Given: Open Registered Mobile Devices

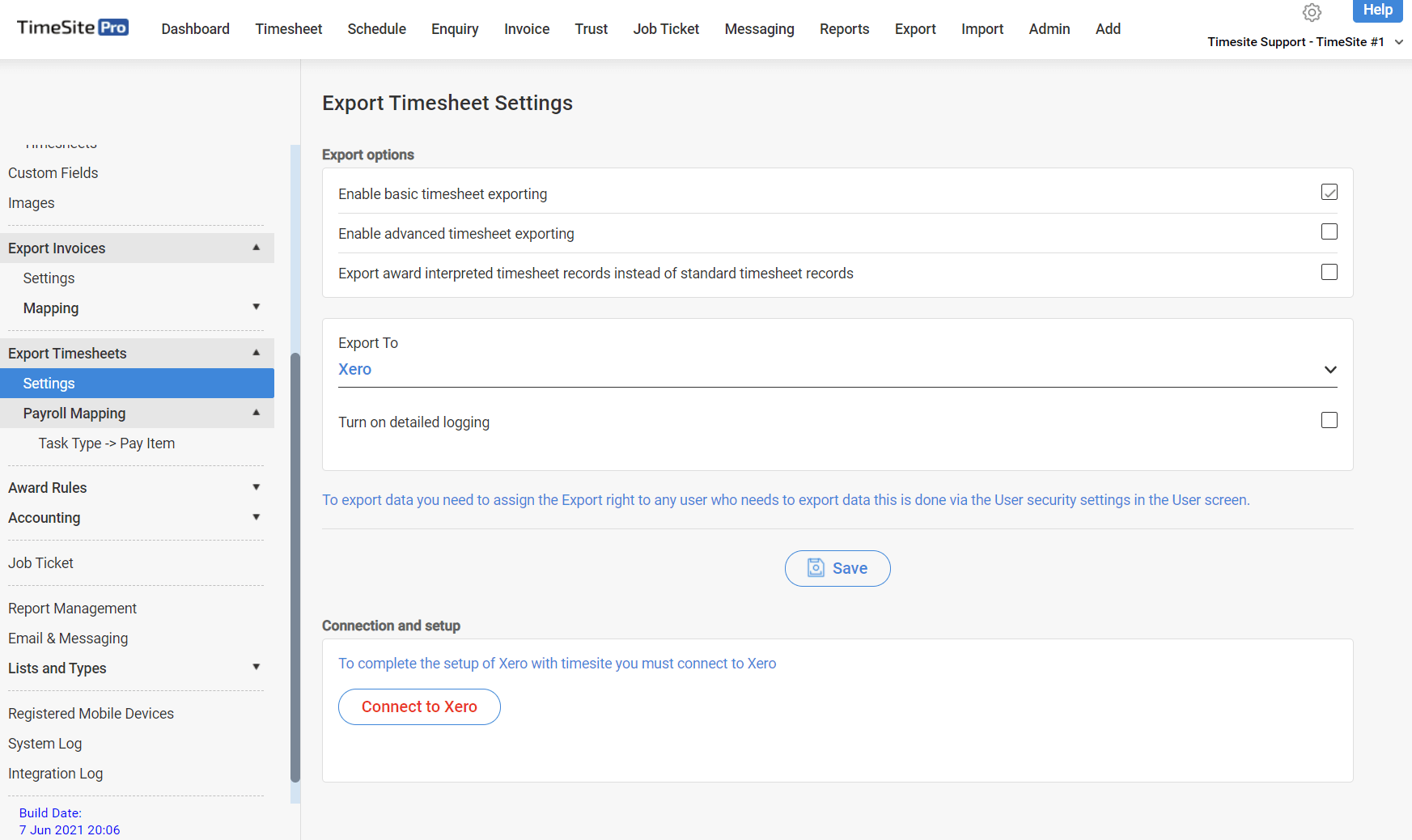Looking at the screenshot, I should click(x=91, y=714).
